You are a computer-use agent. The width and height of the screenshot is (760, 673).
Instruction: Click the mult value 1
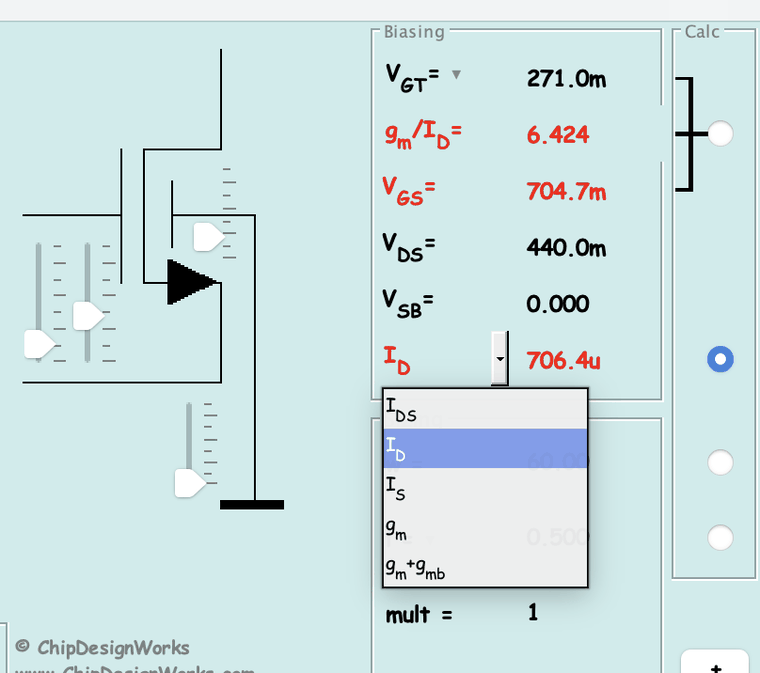click(x=533, y=612)
